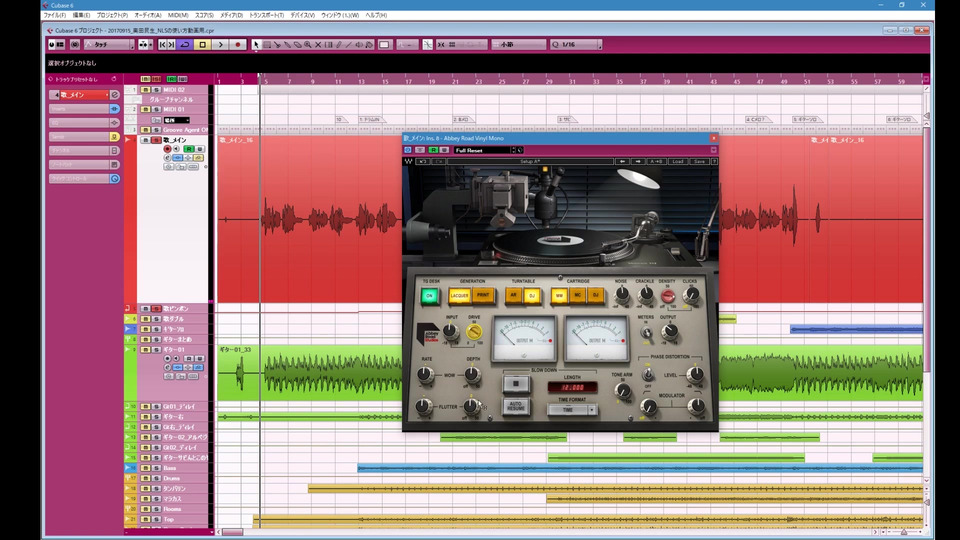The height and width of the screenshot is (540, 960).
Task: Click the ruler at bar 25
Action: (501, 80)
